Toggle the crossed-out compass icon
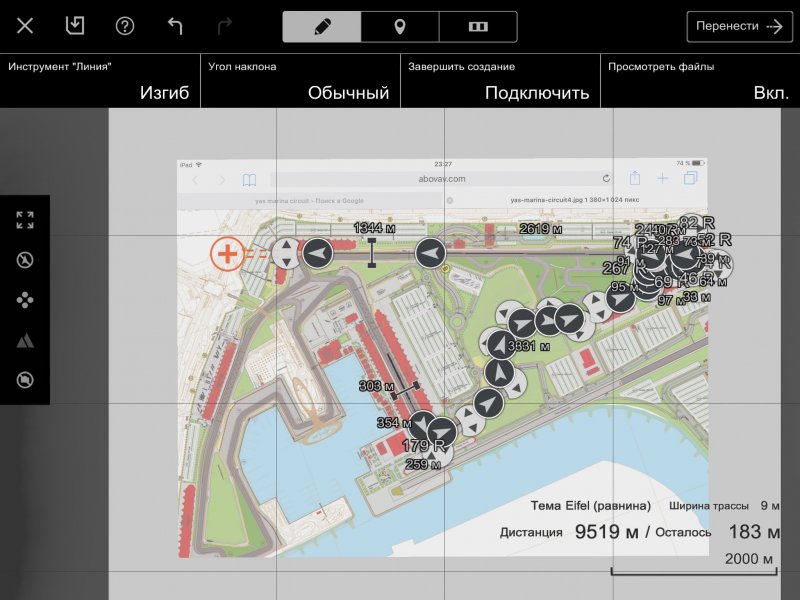Image resolution: width=800 pixels, height=600 pixels. [25, 260]
